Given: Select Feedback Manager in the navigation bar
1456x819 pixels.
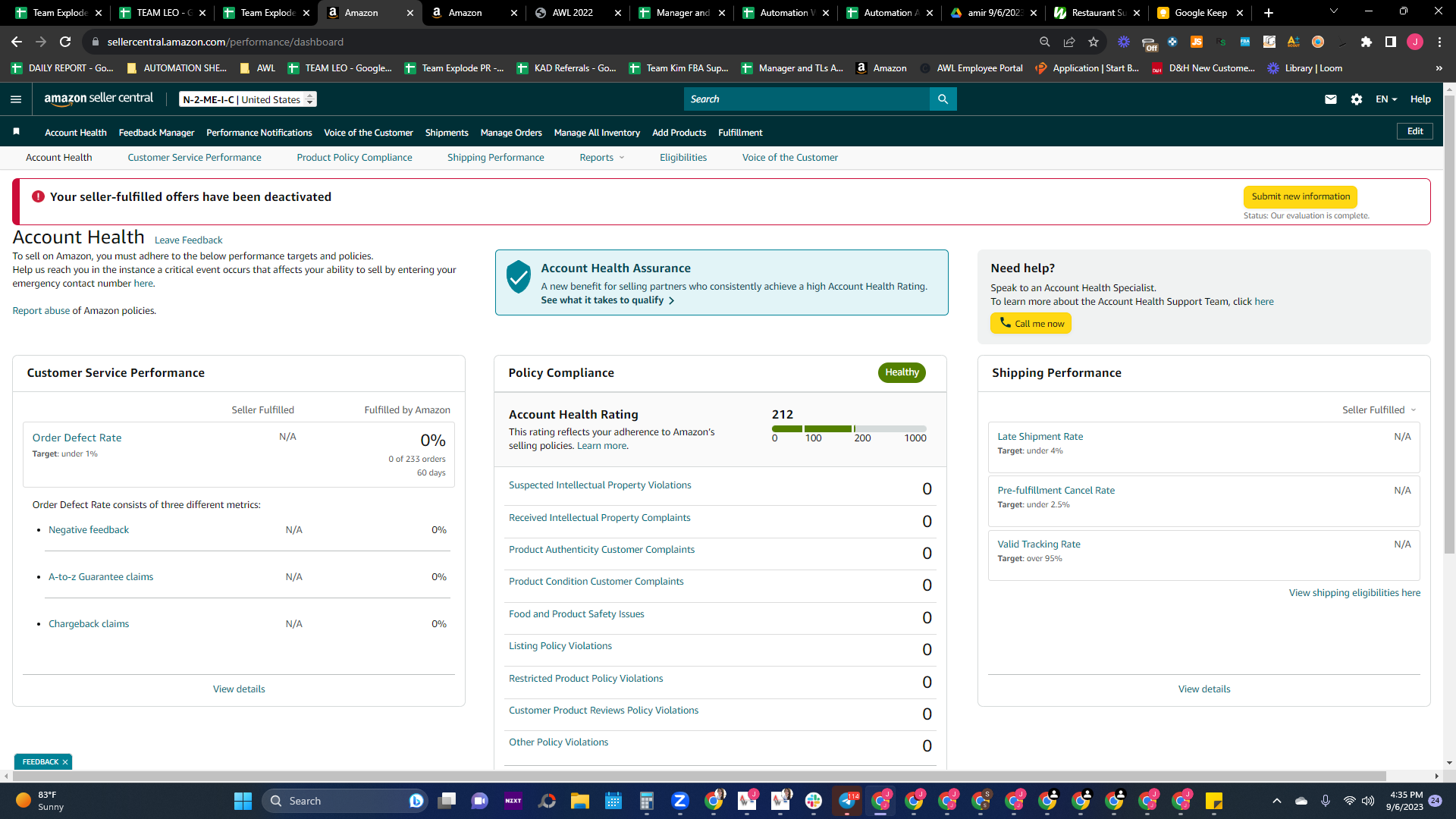Looking at the screenshot, I should [156, 133].
